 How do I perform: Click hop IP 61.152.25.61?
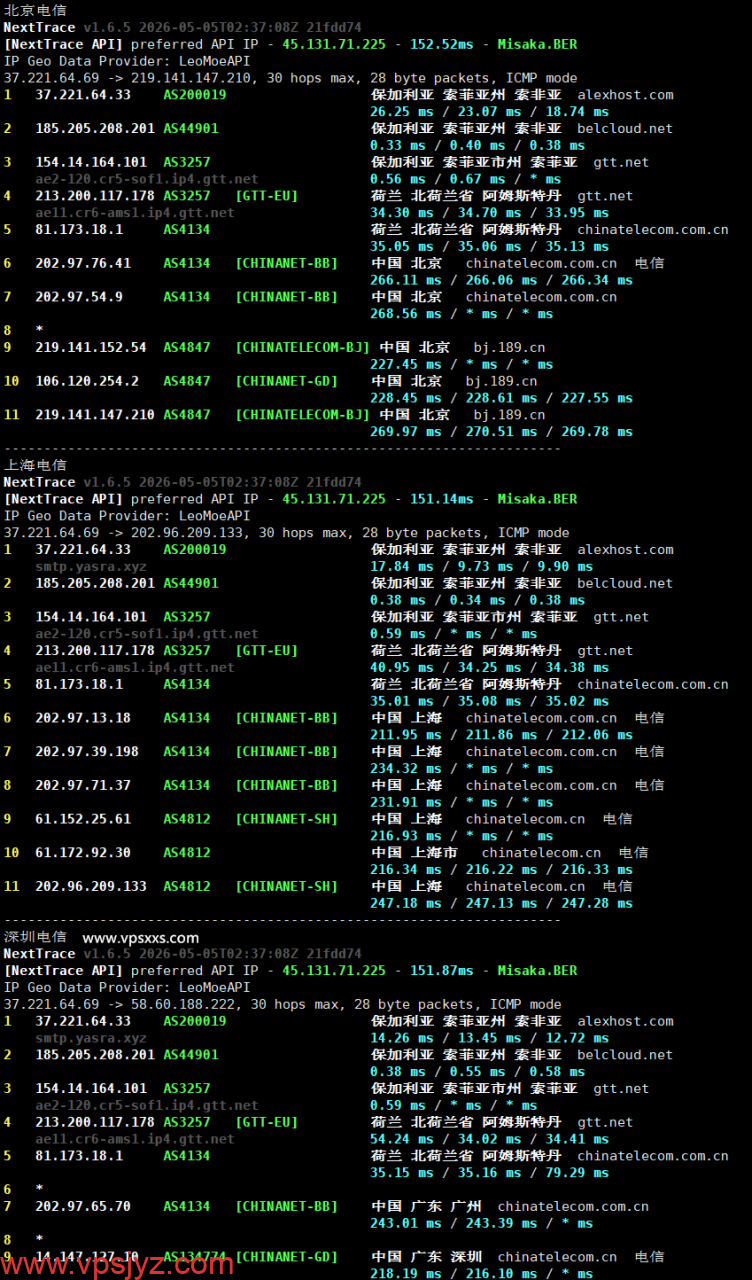83,819
